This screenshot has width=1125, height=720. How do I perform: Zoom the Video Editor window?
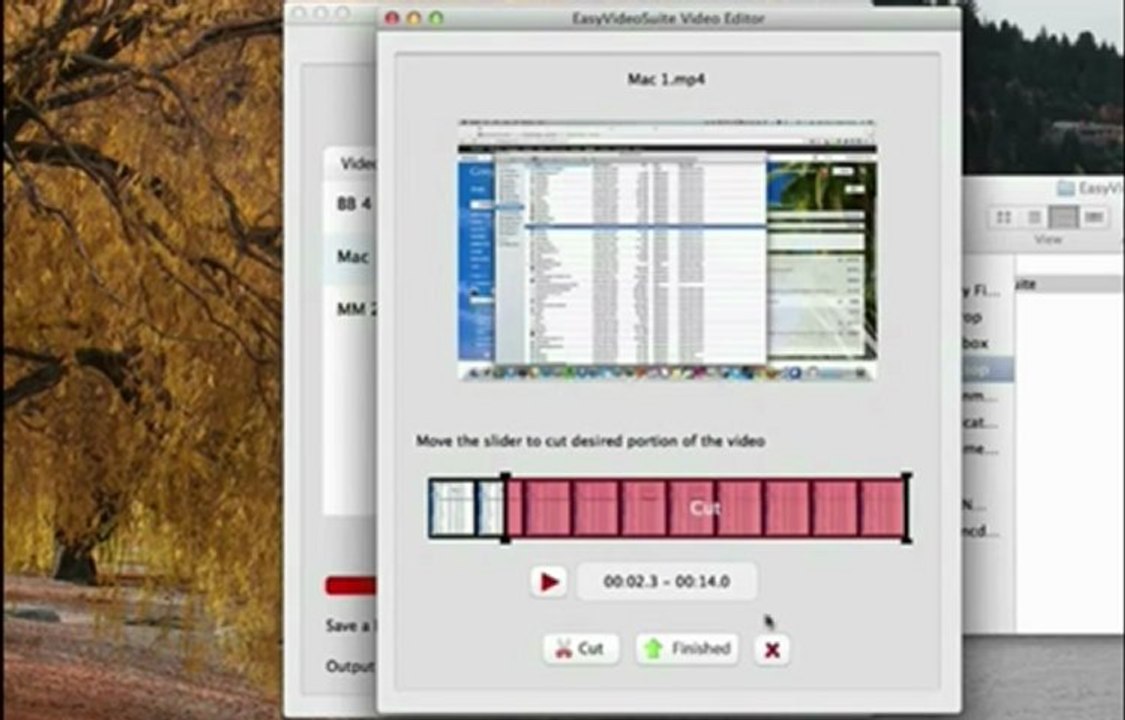pyautogui.click(x=436, y=18)
